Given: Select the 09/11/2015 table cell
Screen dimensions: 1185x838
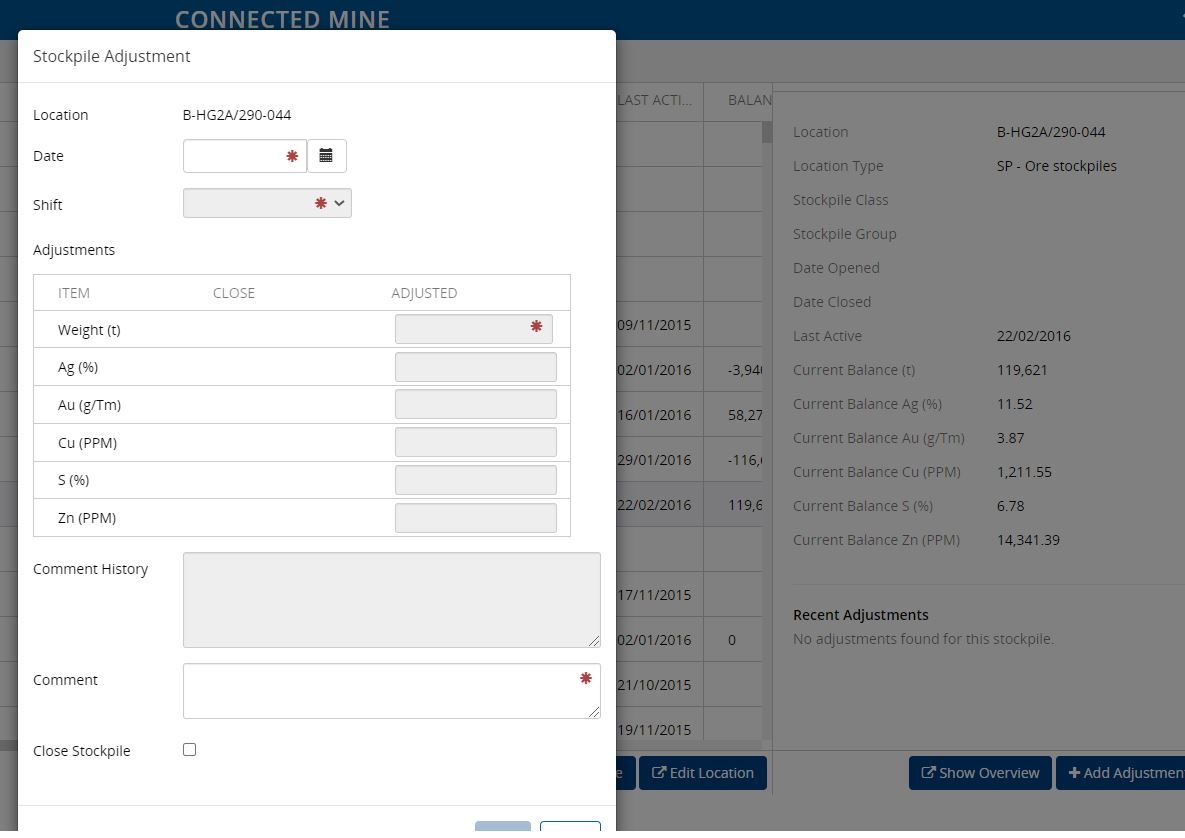Looking at the screenshot, I should tap(654, 325).
